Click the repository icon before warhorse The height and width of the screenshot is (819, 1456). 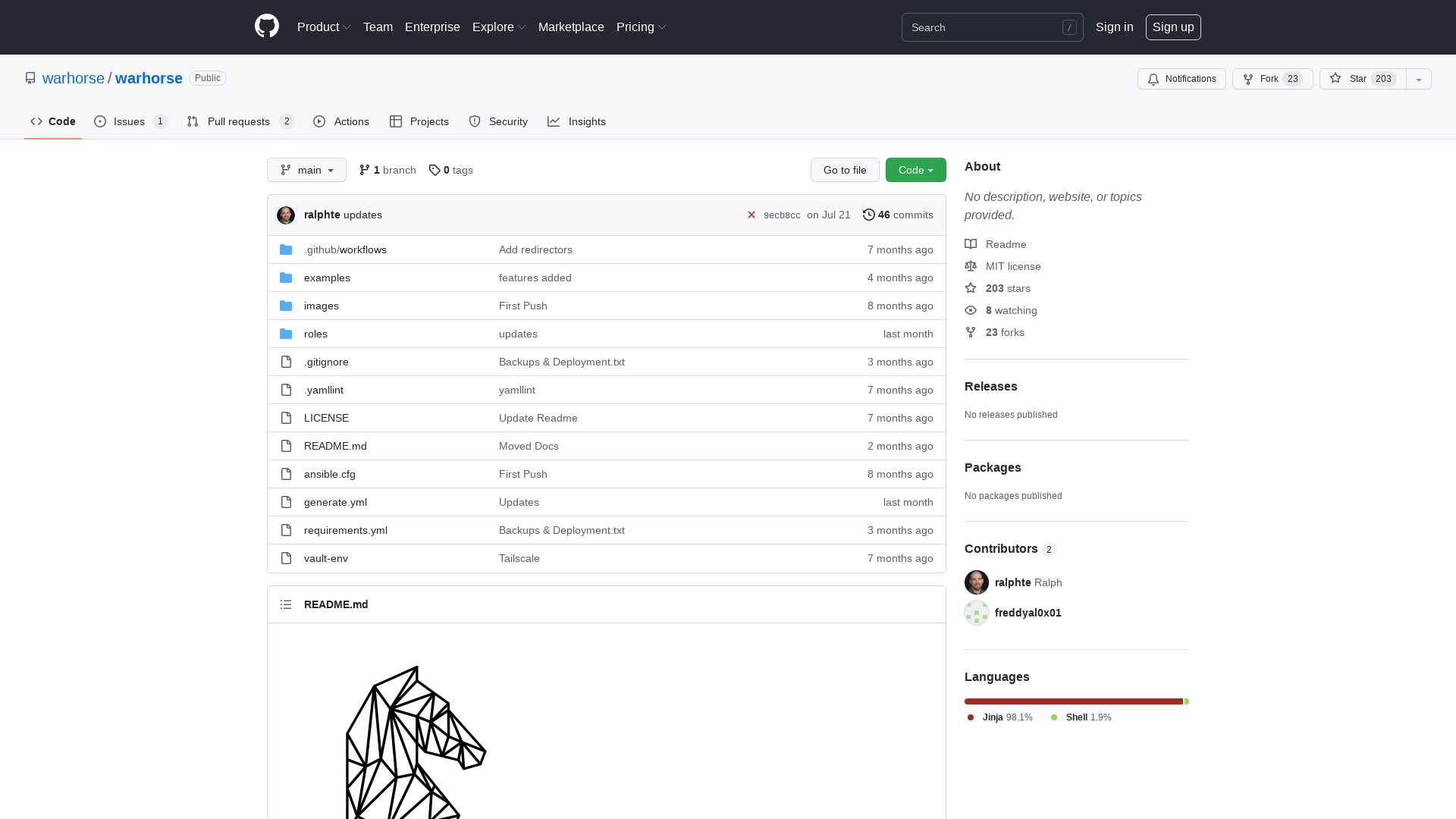coord(30,78)
